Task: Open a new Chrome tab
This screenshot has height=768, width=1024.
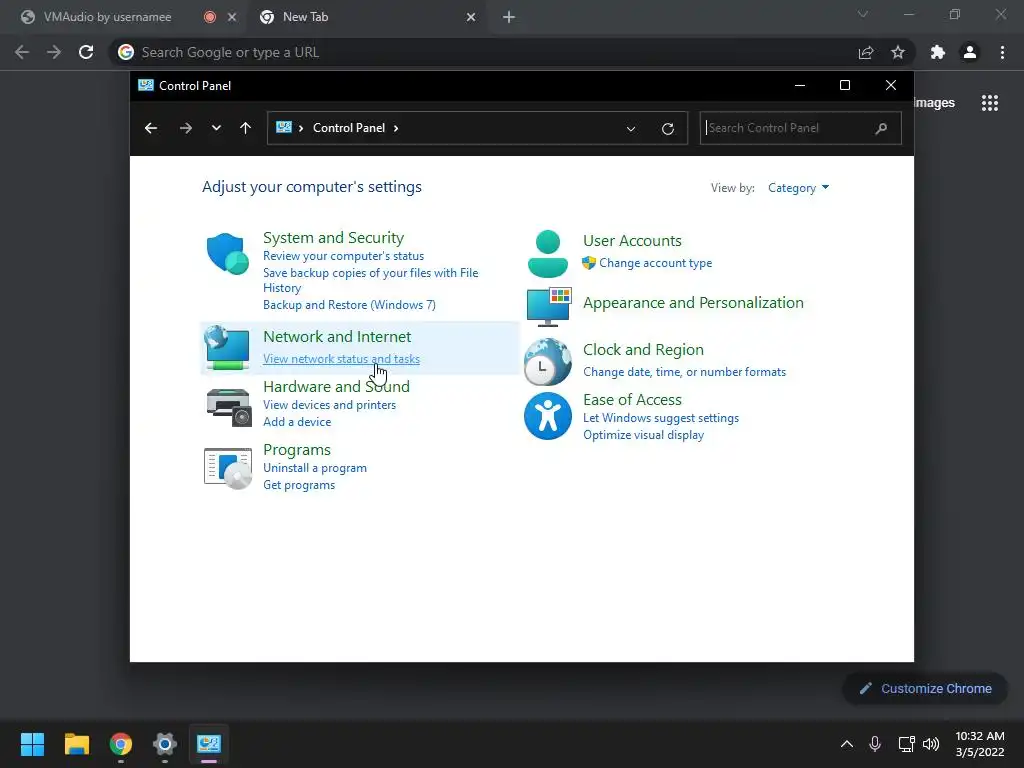Action: (x=509, y=18)
